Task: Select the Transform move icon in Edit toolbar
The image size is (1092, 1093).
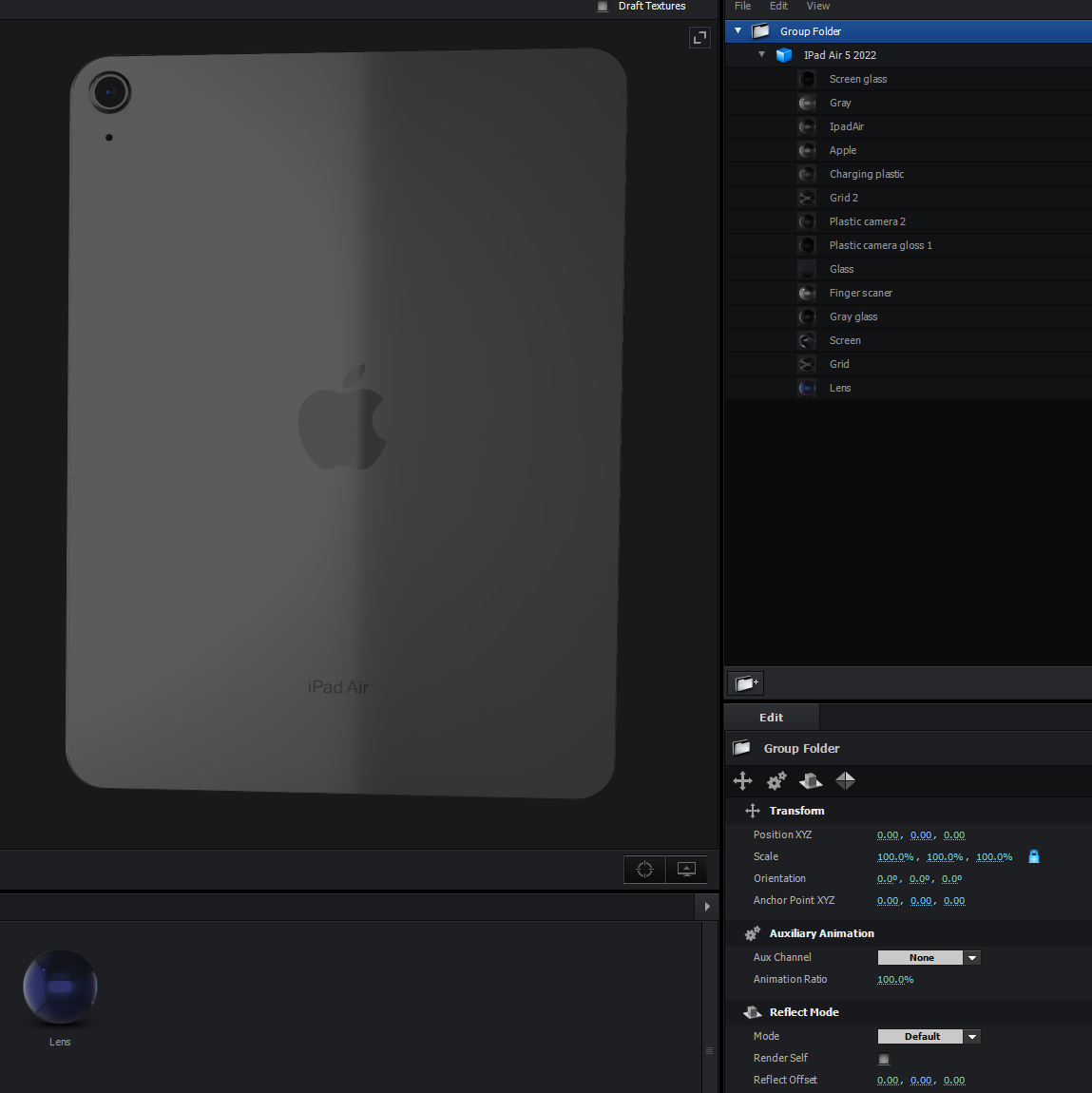Action: coord(743,780)
